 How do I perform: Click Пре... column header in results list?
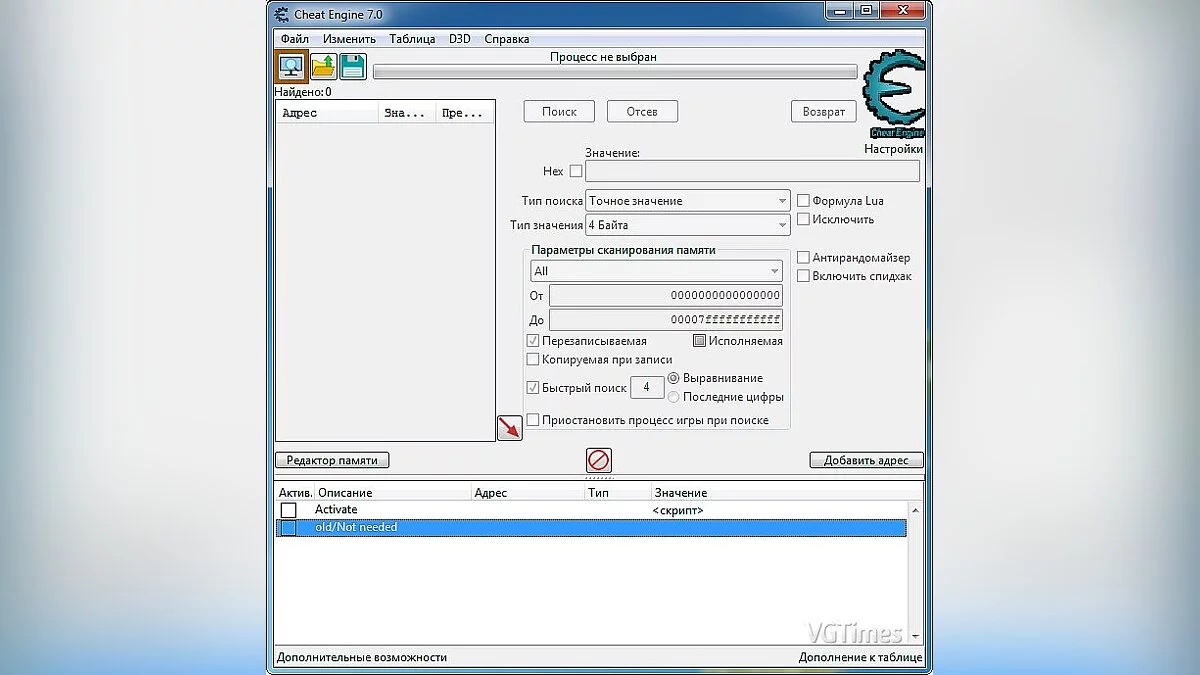[465, 113]
